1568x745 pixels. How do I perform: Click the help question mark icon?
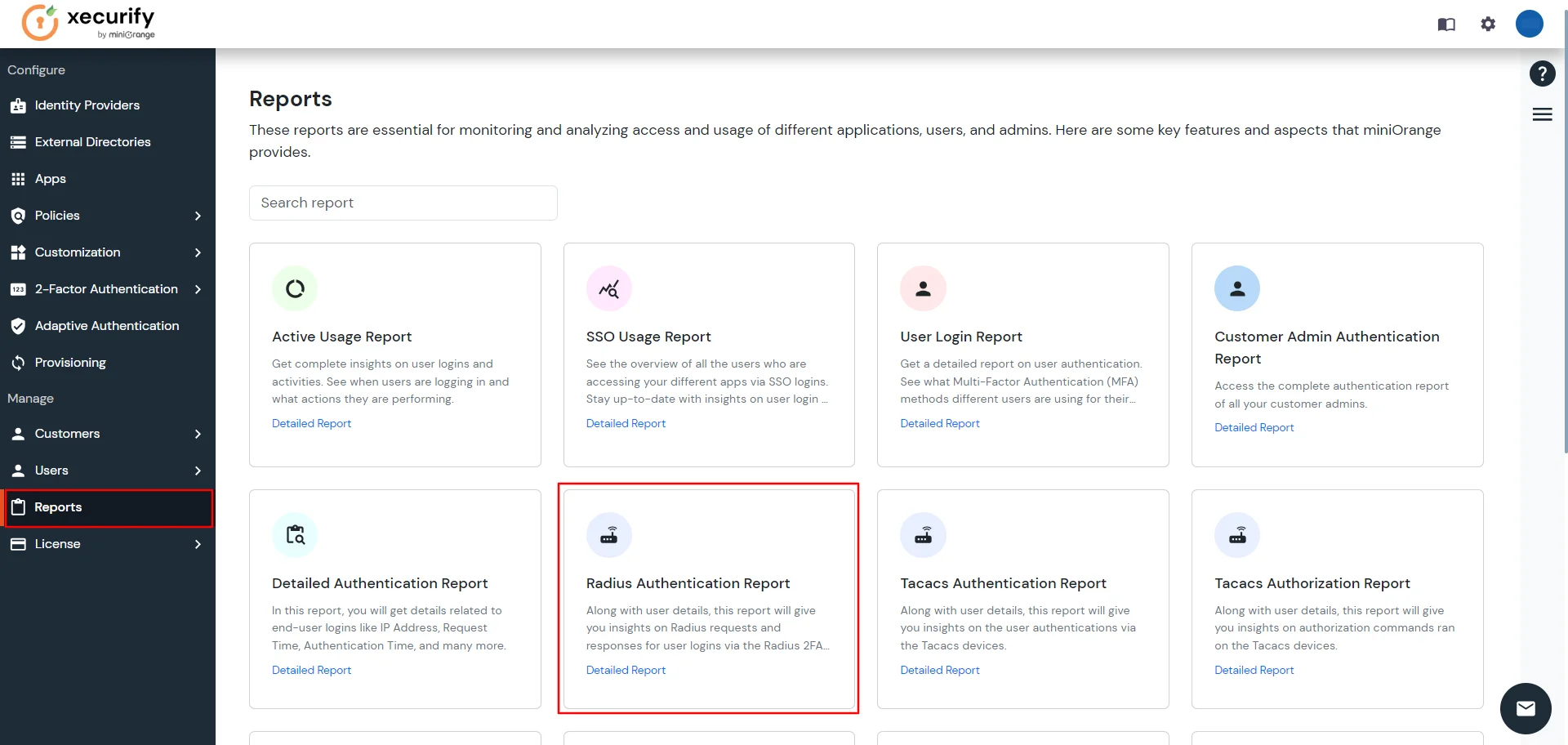[1543, 74]
